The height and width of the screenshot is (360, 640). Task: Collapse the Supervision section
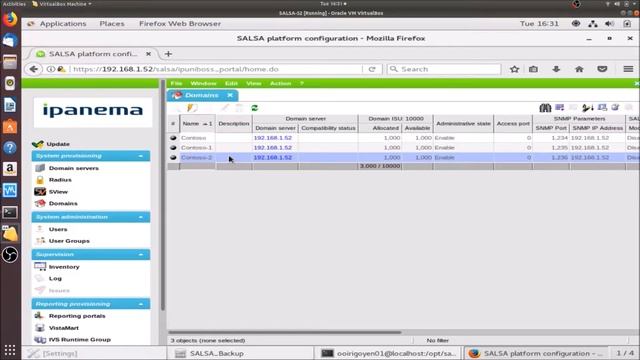pyautogui.click(x=141, y=254)
